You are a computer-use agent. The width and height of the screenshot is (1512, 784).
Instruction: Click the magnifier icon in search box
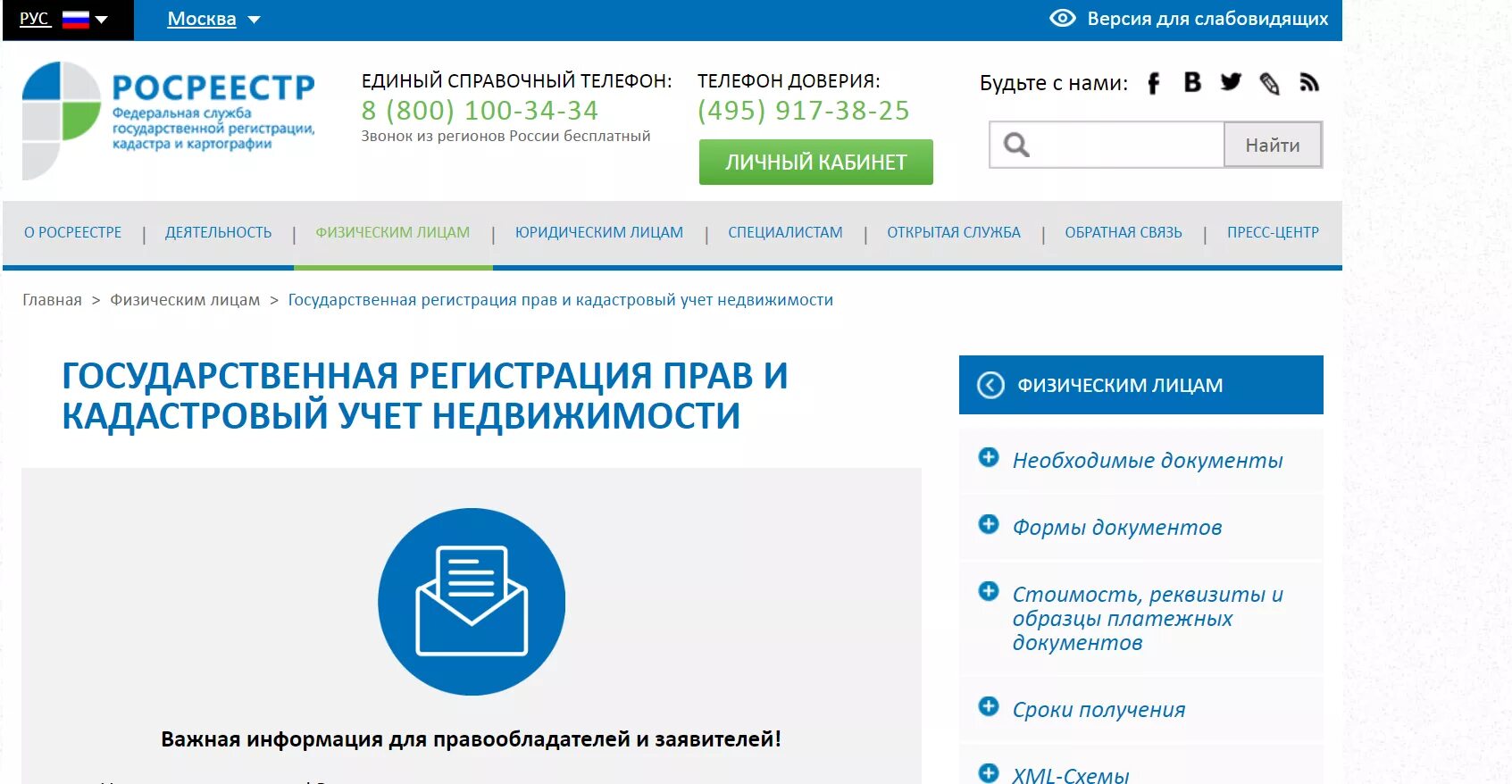pos(1016,145)
